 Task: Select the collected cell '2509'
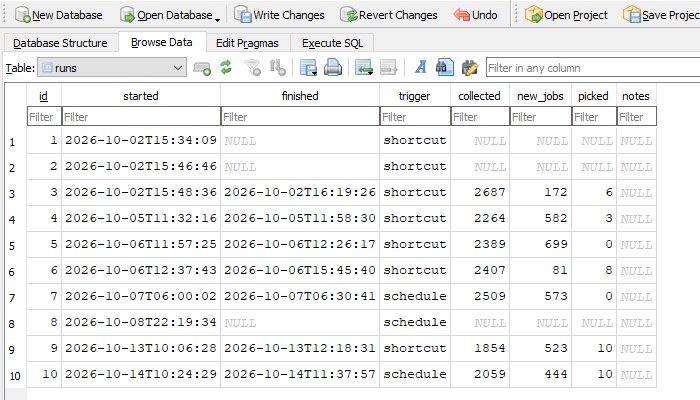coord(480,296)
